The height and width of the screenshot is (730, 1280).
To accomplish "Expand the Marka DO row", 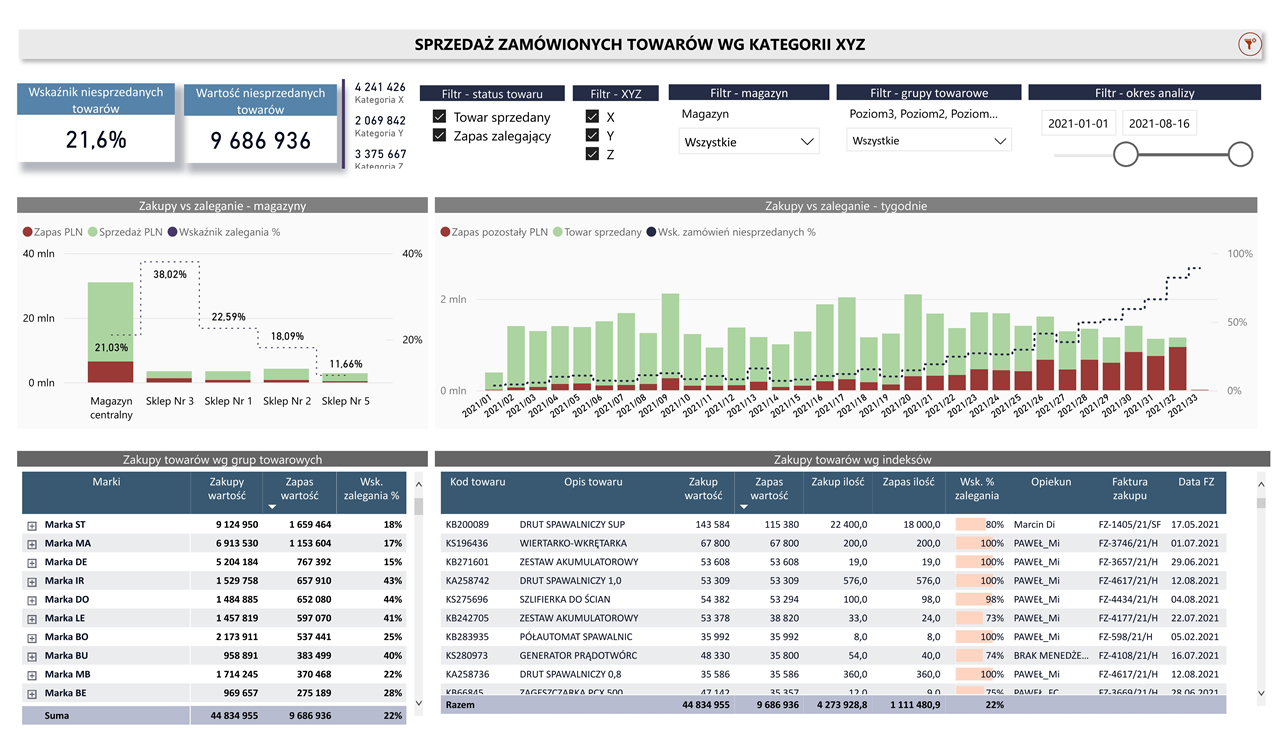I will coord(32,600).
